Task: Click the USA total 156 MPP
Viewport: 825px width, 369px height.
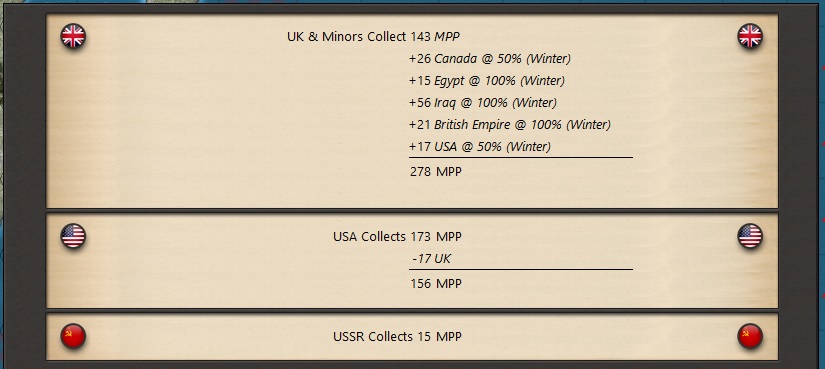Action: [x=436, y=284]
